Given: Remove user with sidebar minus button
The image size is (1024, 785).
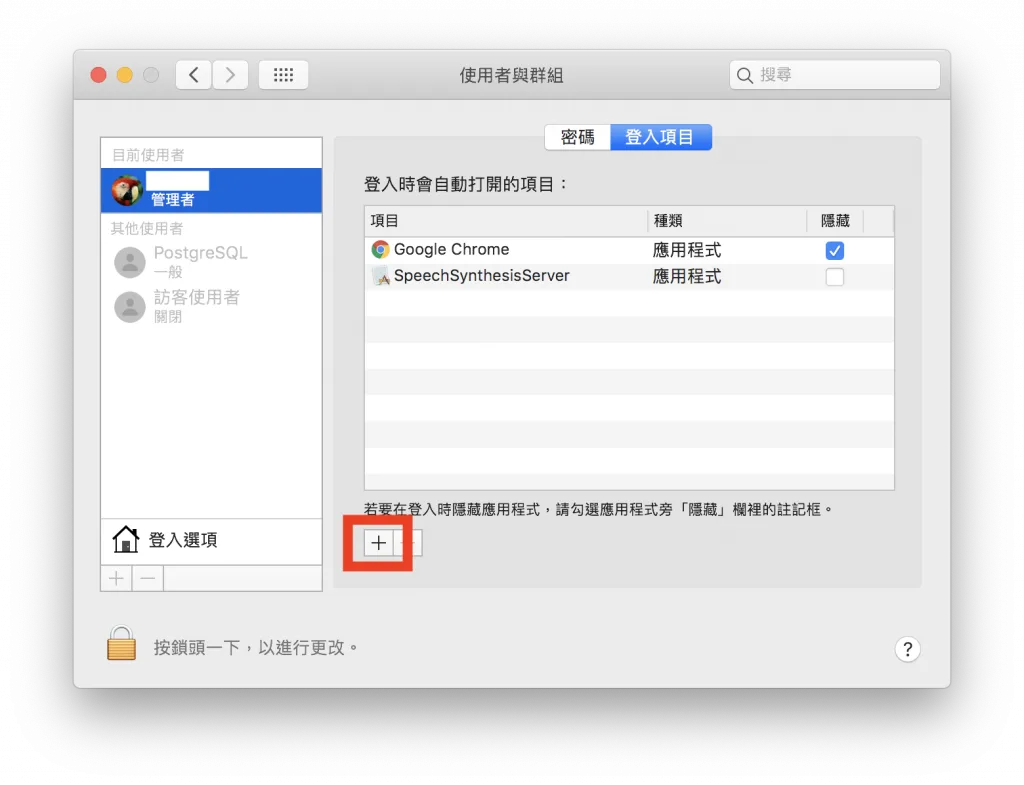Looking at the screenshot, I should coord(148,579).
